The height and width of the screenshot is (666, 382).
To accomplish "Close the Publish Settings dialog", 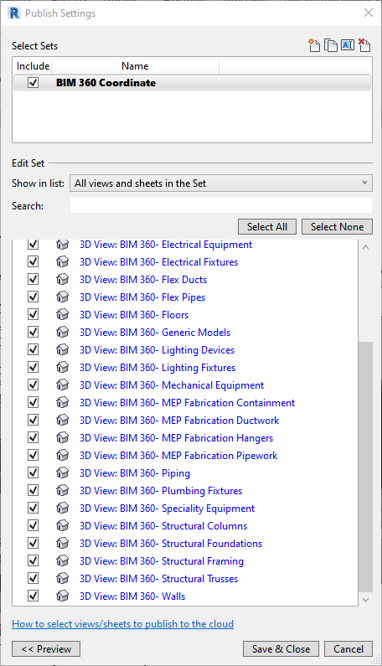I will pos(368,13).
